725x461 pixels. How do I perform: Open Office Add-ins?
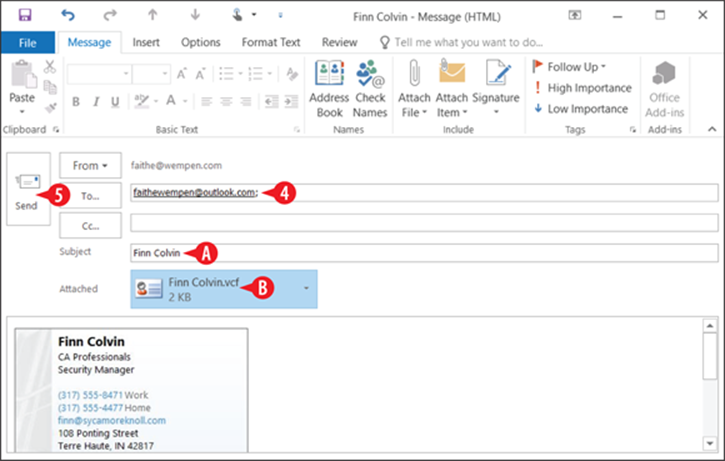[664, 89]
